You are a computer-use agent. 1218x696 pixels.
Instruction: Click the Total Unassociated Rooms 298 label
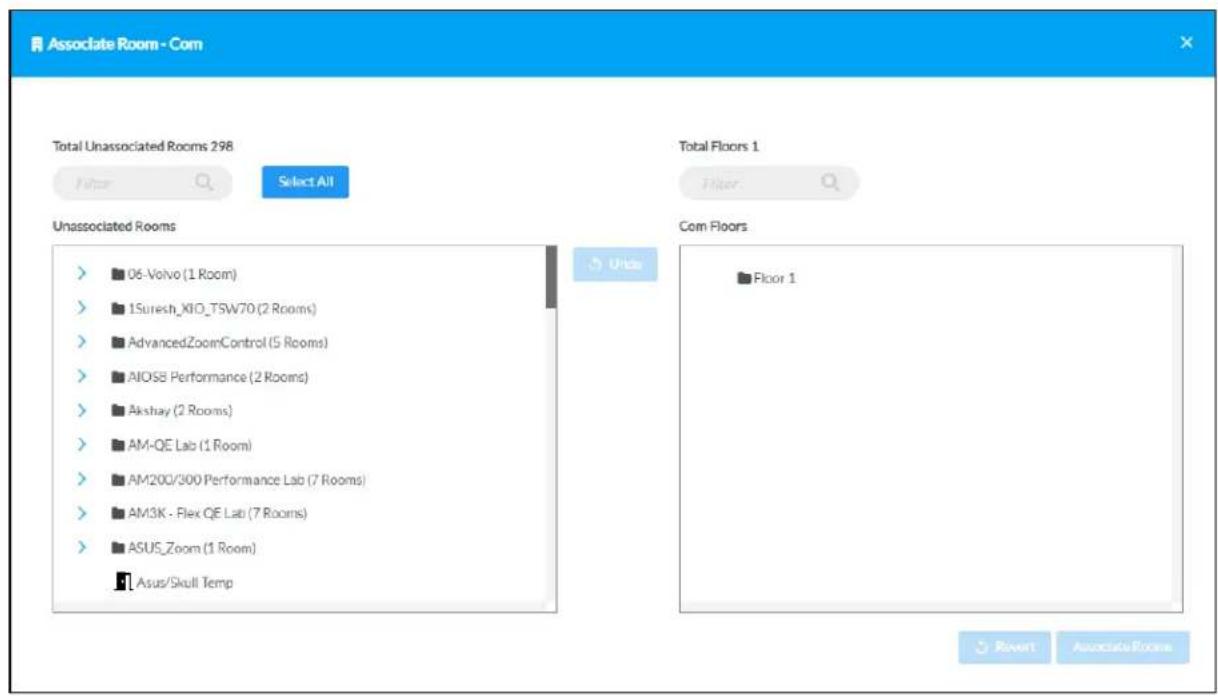point(142,145)
